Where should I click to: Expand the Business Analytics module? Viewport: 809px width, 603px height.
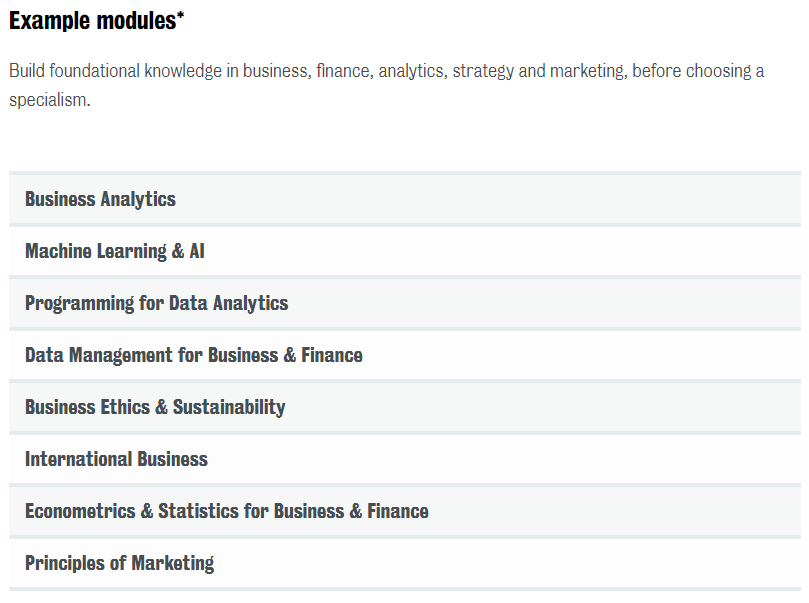[404, 199]
